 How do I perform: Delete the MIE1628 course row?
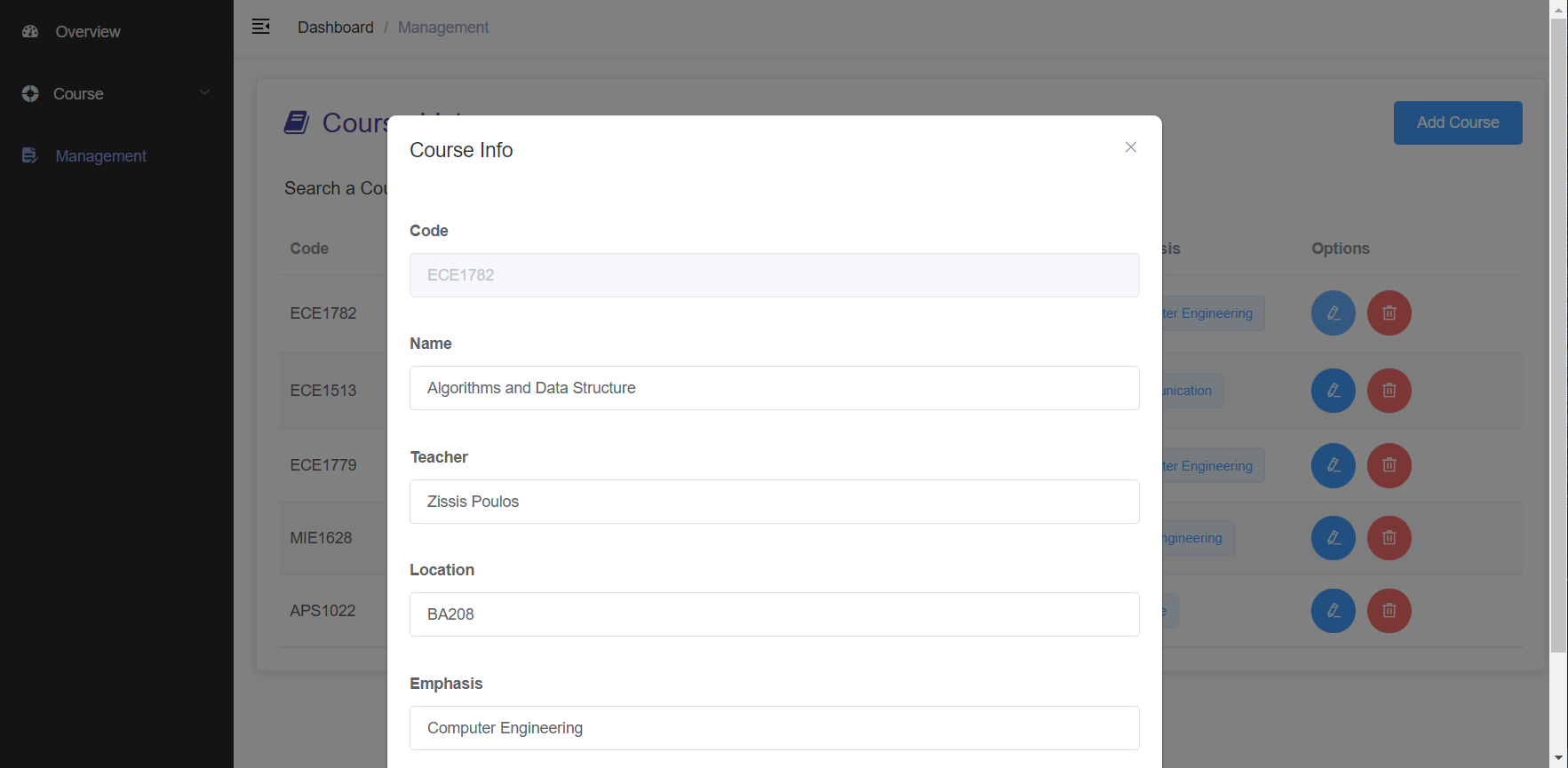click(x=1389, y=538)
